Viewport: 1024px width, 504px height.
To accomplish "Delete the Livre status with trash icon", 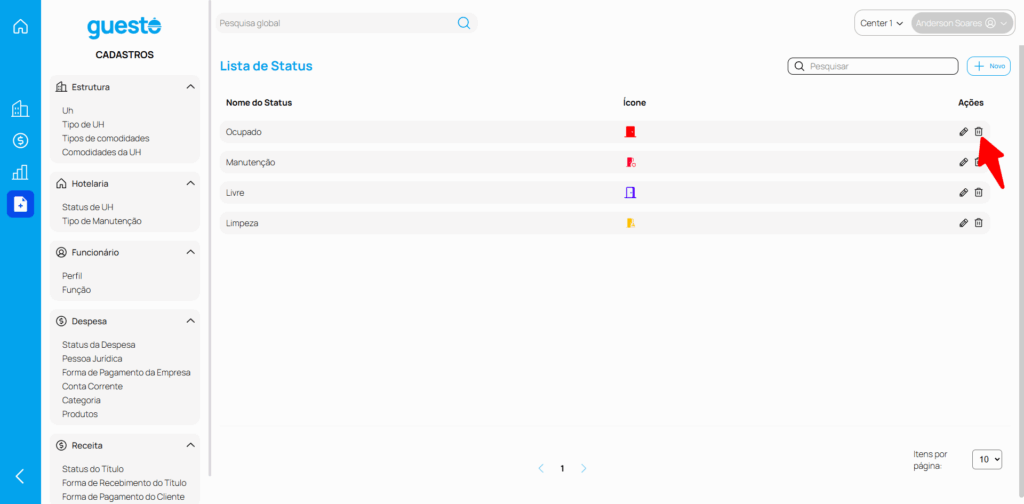I will click(x=979, y=193).
